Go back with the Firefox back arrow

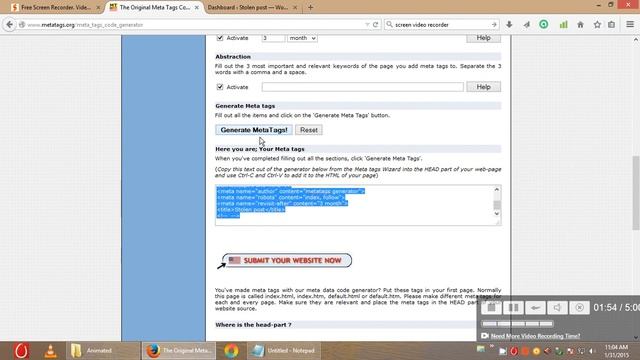(9, 24)
